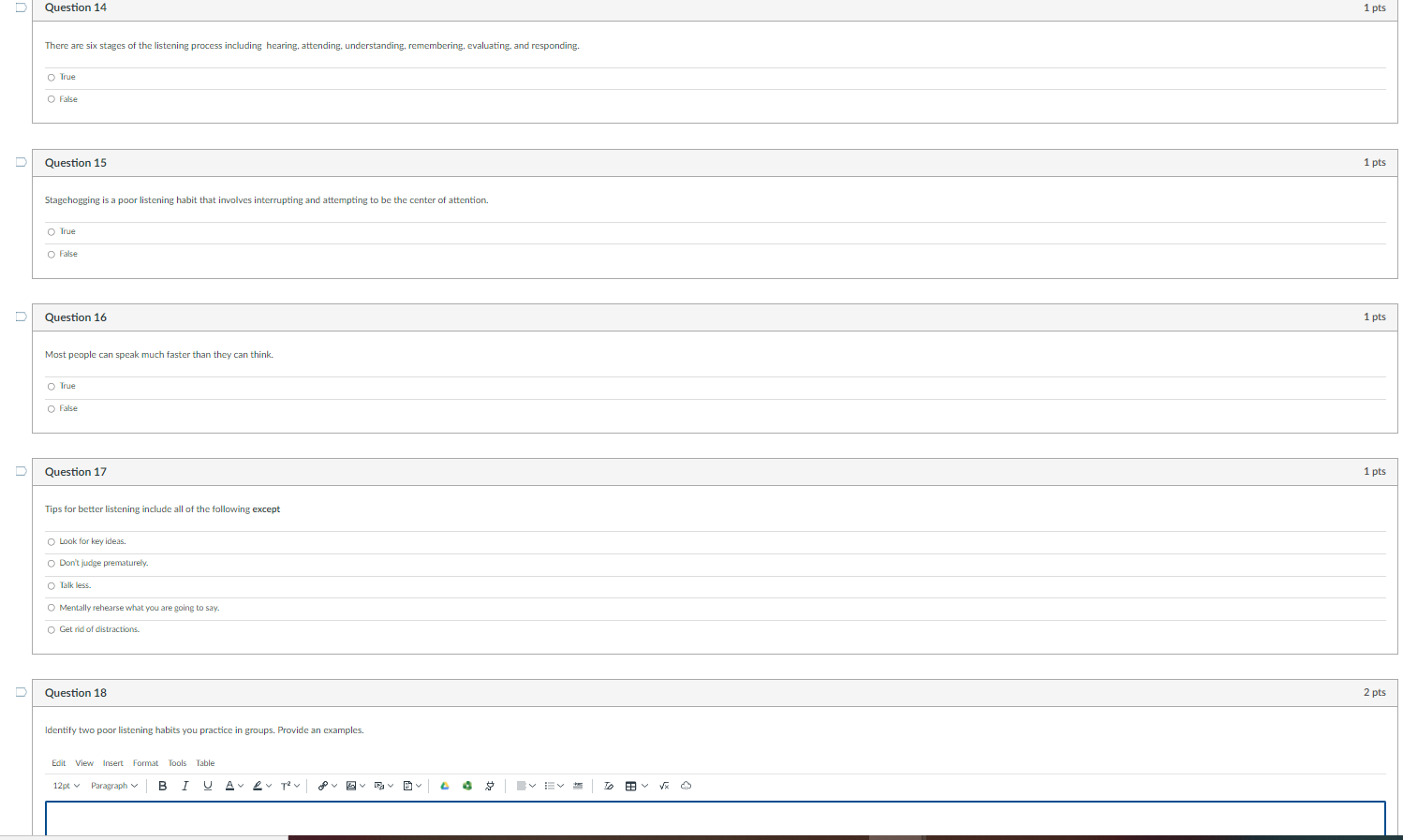Open the Tools menu in editor
The width and height of the screenshot is (1403, 840).
click(177, 763)
